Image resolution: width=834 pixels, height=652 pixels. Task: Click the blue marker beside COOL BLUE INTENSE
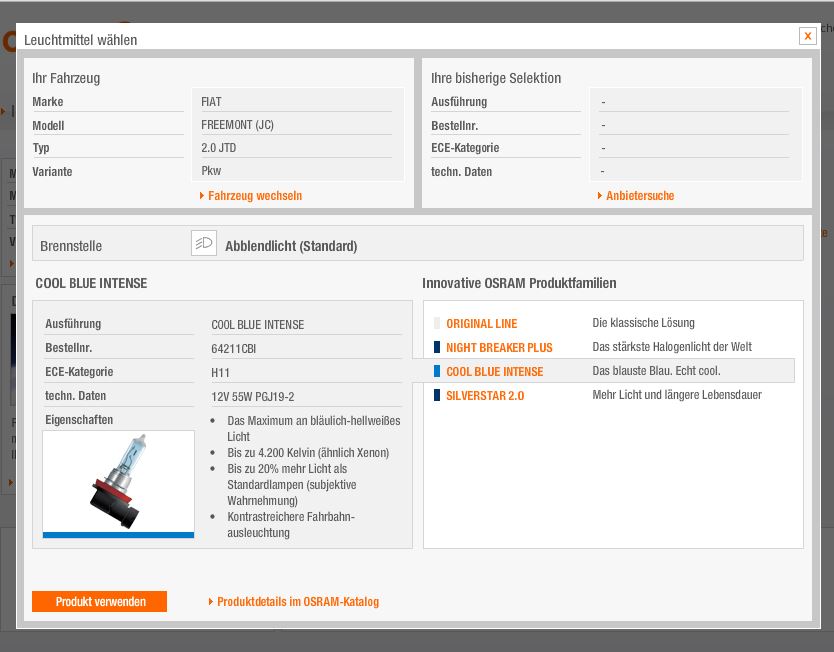(x=437, y=372)
